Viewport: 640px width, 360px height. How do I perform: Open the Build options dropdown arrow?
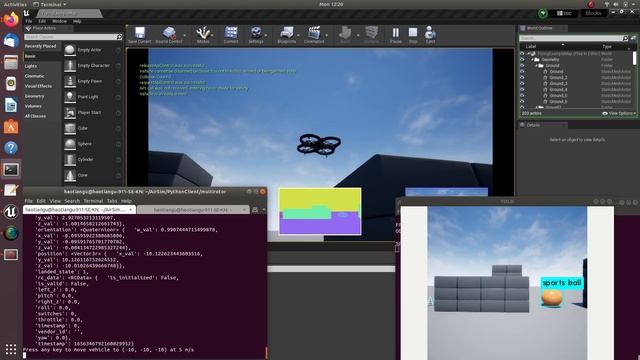358,36
